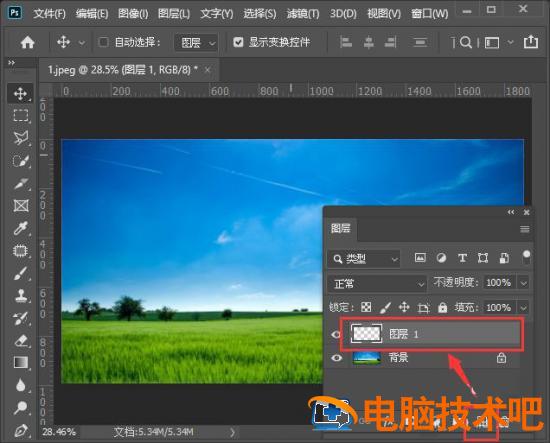Image resolution: width=550 pixels, height=443 pixels.
Task: Click the align left edges icon
Action: 346,43
